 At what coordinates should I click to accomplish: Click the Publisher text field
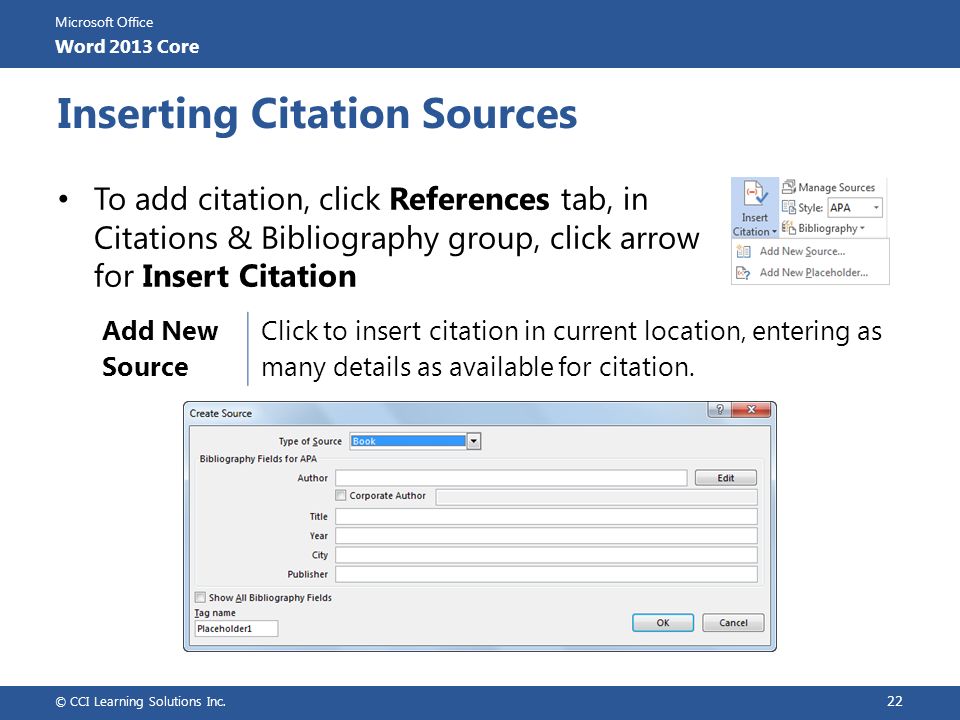[546, 574]
